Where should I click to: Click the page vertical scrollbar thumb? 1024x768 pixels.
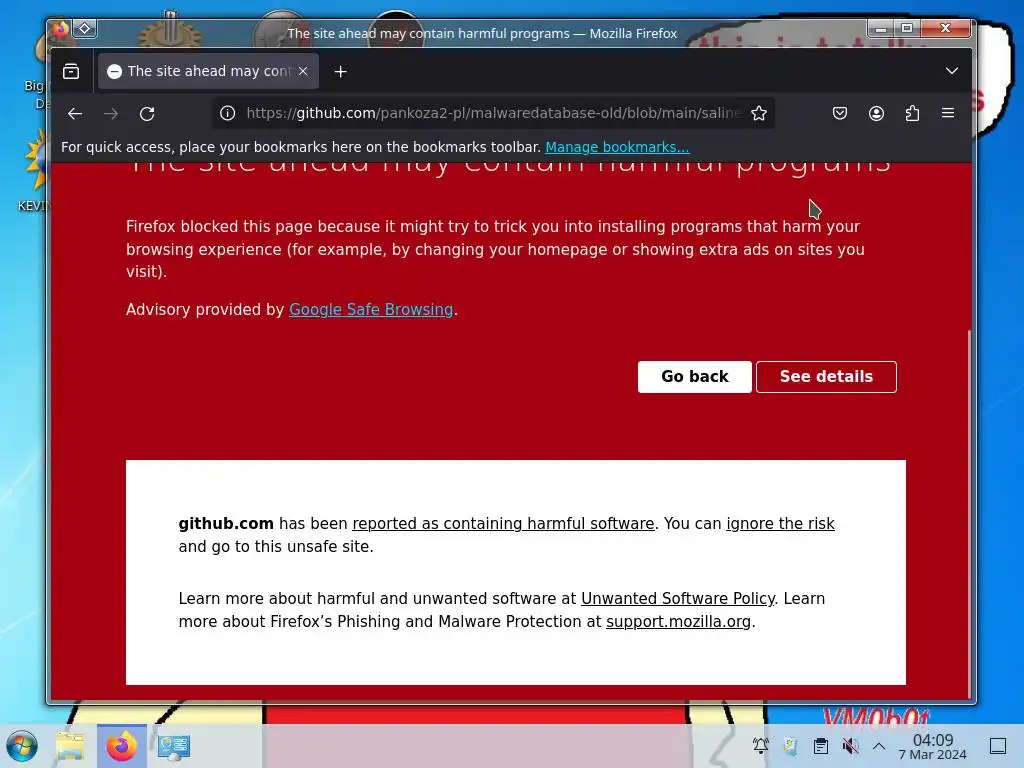click(969, 513)
